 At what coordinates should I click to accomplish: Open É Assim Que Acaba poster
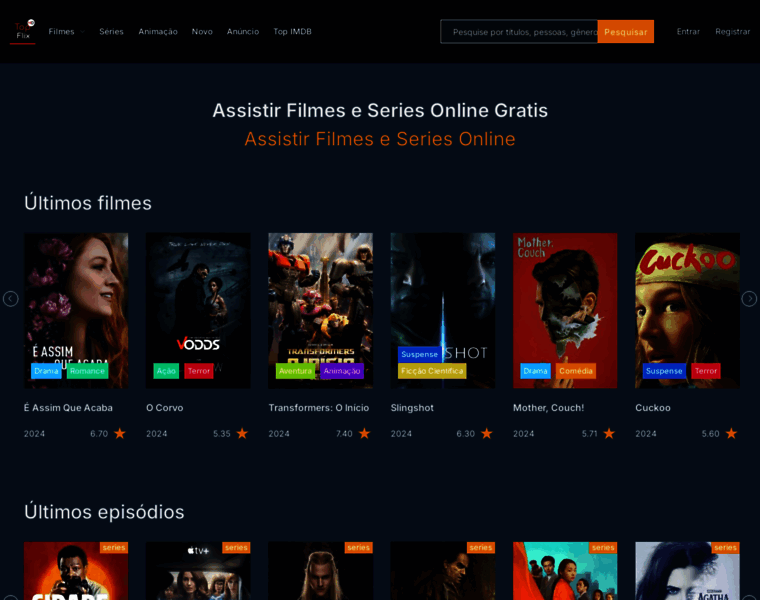[76, 310]
